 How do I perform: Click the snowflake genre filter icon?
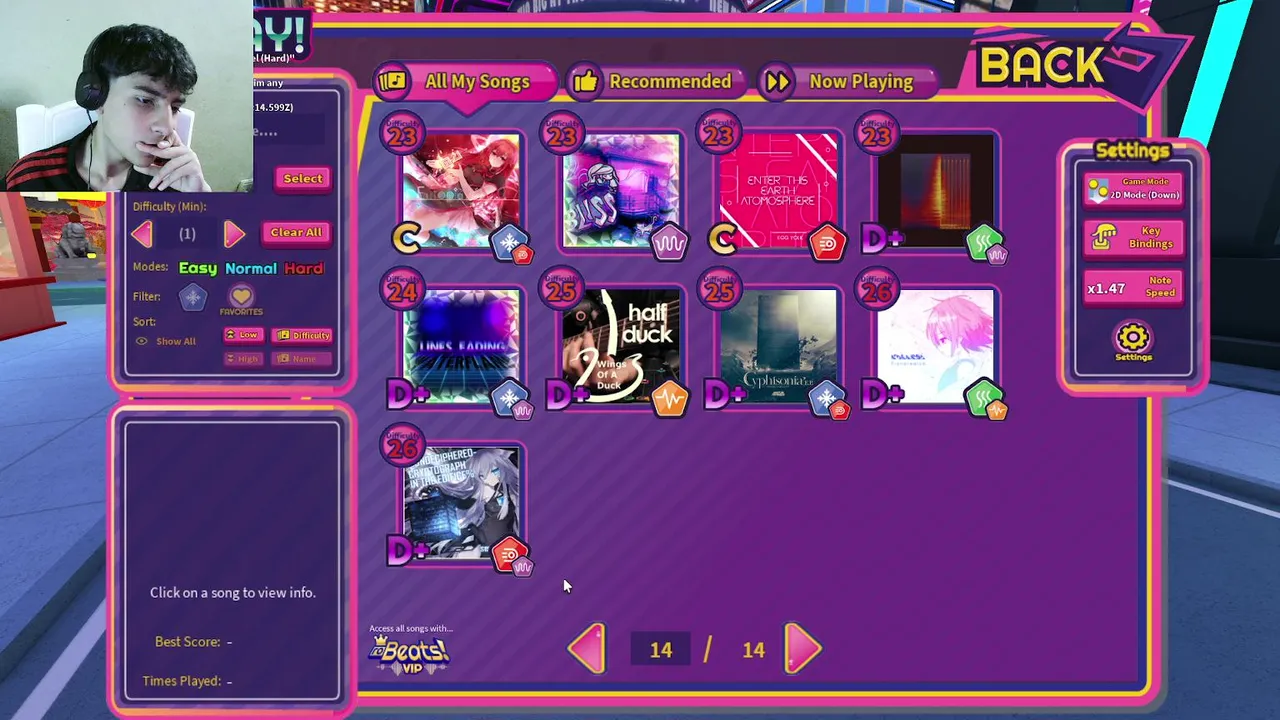point(193,297)
